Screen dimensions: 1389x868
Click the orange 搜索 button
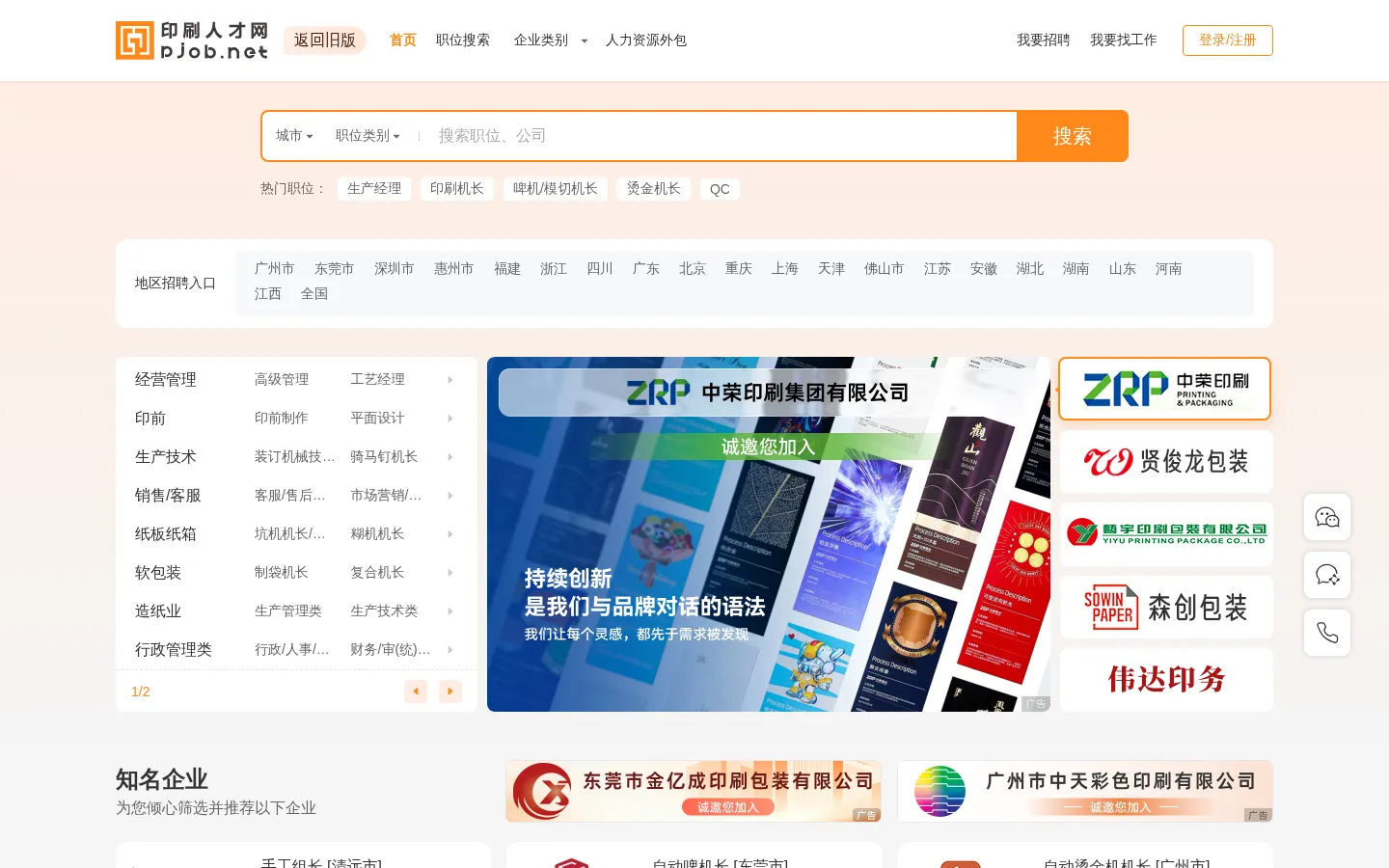[x=1072, y=136]
